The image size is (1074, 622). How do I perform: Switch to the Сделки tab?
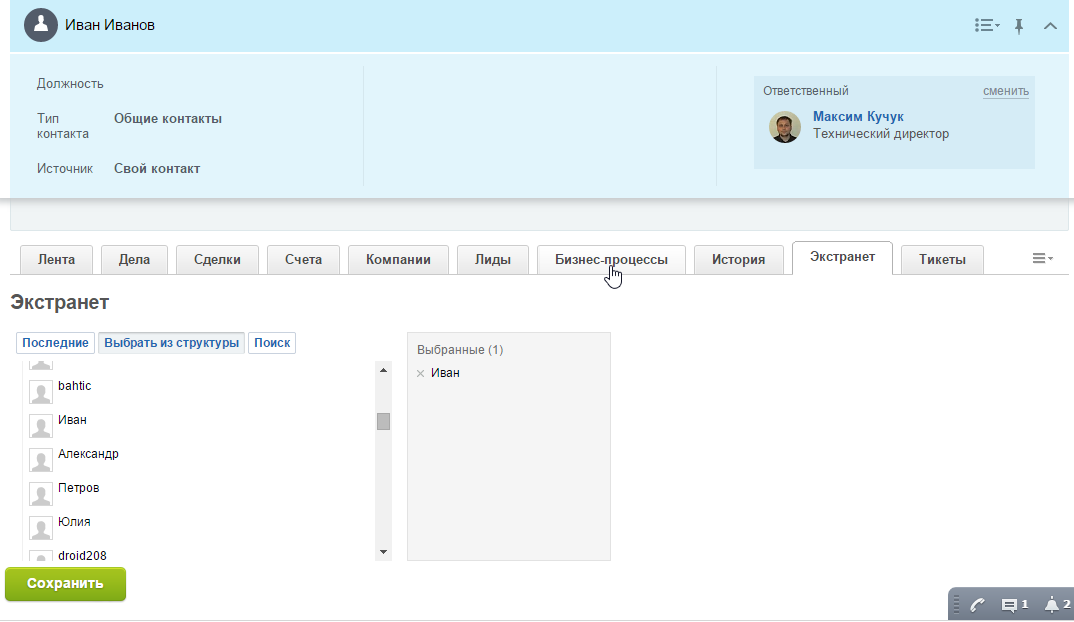(217, 258)
